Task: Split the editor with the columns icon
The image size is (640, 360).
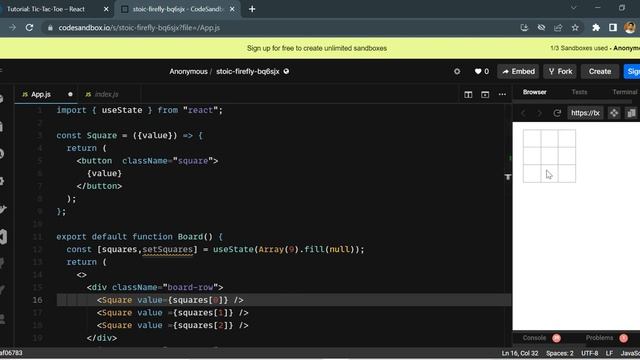Action: coord(468,95)
